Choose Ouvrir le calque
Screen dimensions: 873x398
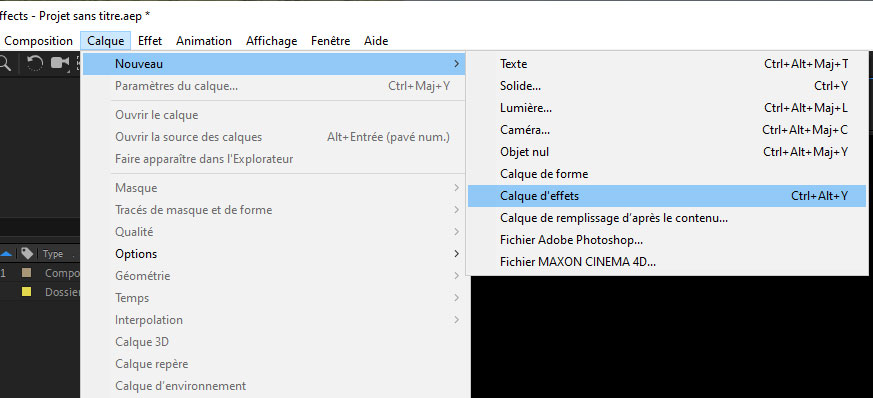pos(274,115)
